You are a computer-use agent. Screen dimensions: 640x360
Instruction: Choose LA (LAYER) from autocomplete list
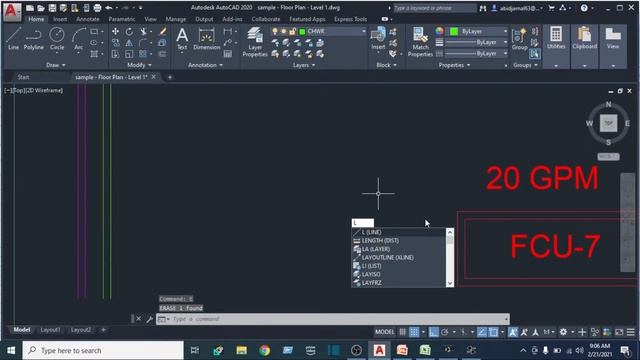pos(398,249)
